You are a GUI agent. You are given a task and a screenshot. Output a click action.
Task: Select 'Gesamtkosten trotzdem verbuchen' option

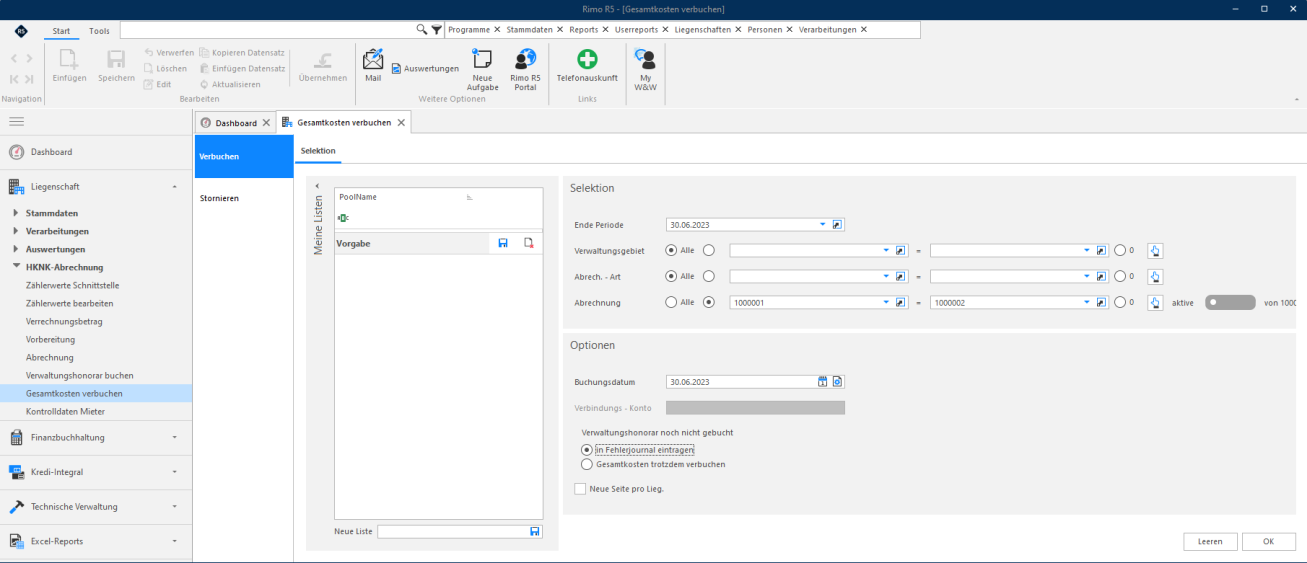(x=587, y=464)
